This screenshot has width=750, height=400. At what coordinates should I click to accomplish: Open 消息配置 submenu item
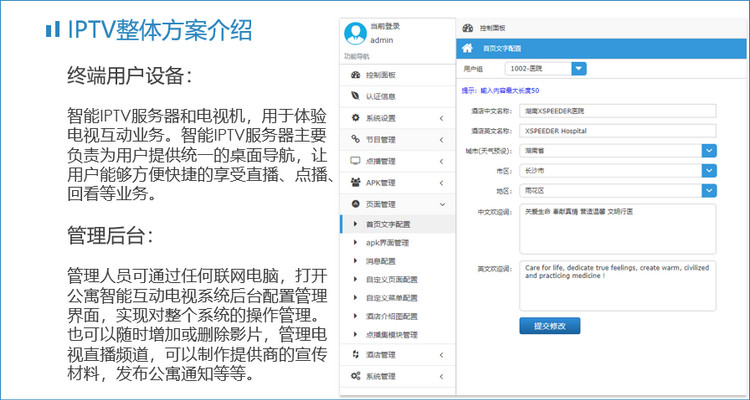(x=382, y=261)
